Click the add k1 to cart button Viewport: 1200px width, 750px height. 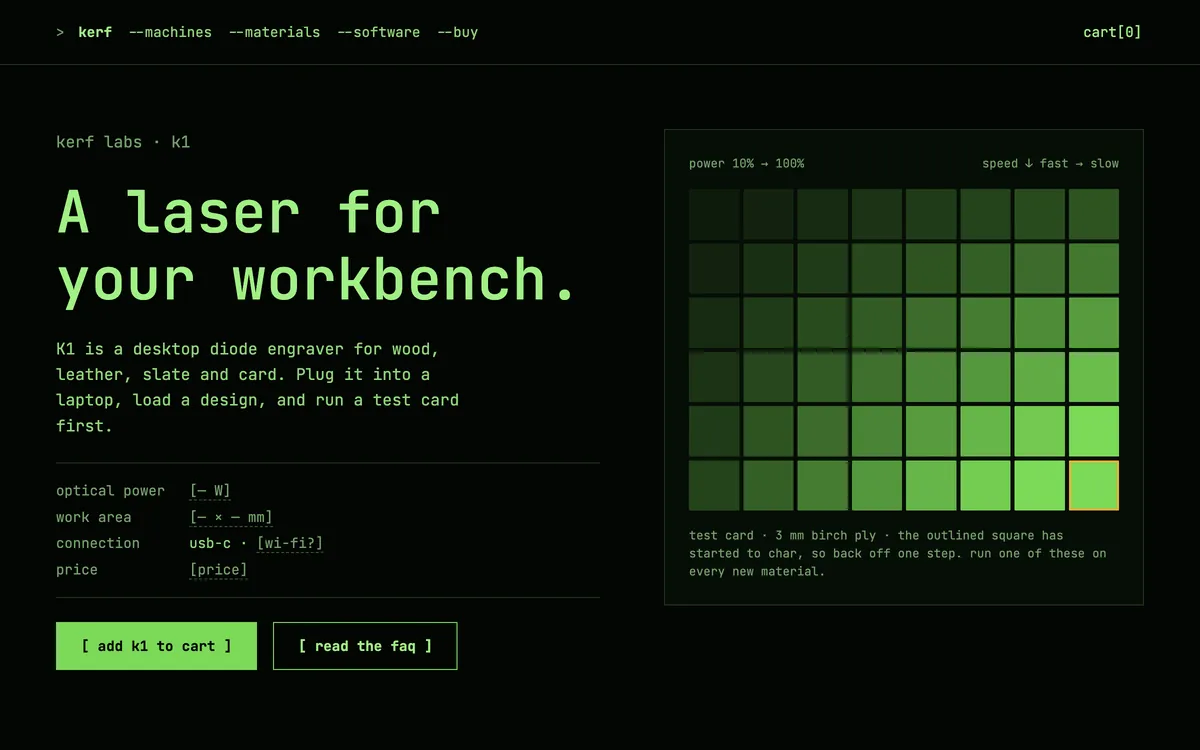[x=156, y=646]
